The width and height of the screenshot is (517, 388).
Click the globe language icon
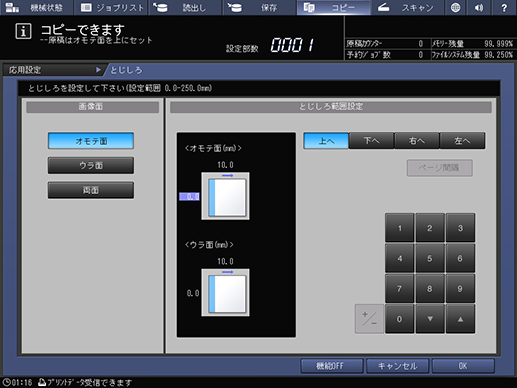455,7
